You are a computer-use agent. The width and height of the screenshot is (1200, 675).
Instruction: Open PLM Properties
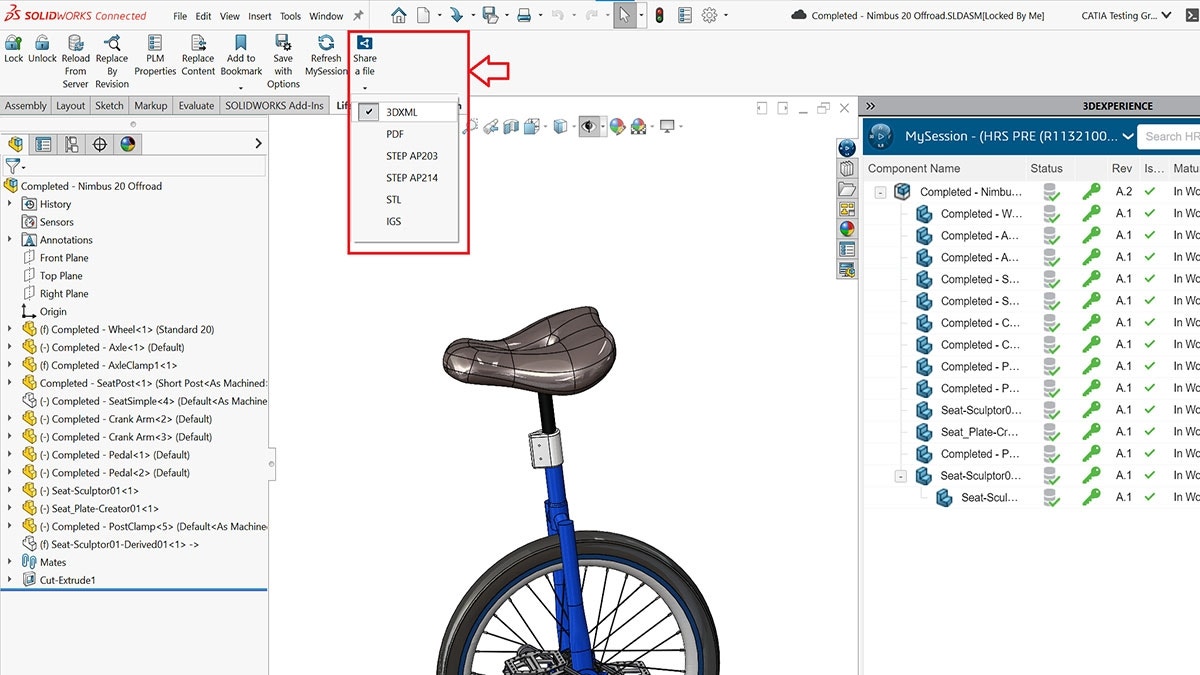[155, 55]
